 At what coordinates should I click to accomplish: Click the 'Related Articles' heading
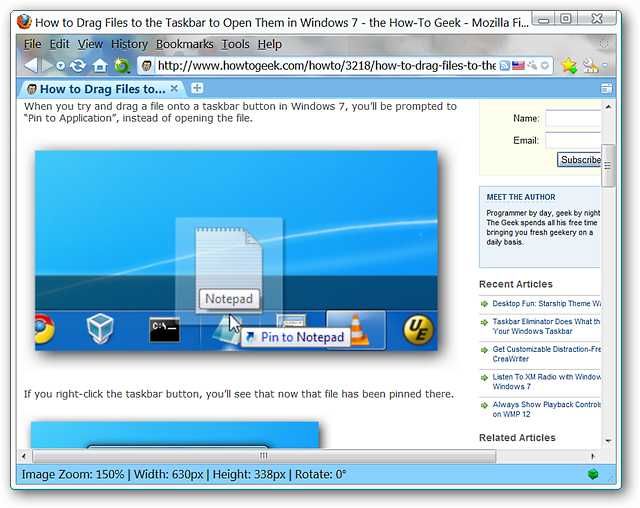(517, 437)
